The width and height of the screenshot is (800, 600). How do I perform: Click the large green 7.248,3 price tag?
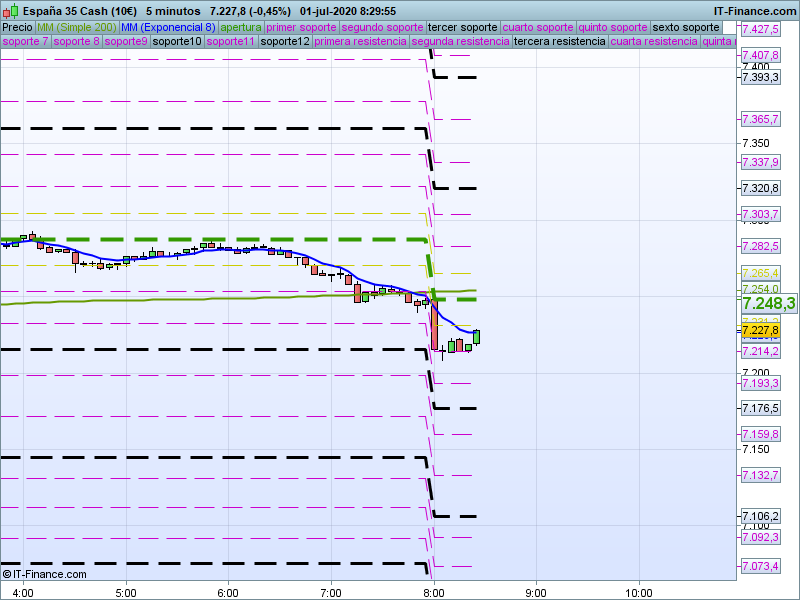[769, 304]
